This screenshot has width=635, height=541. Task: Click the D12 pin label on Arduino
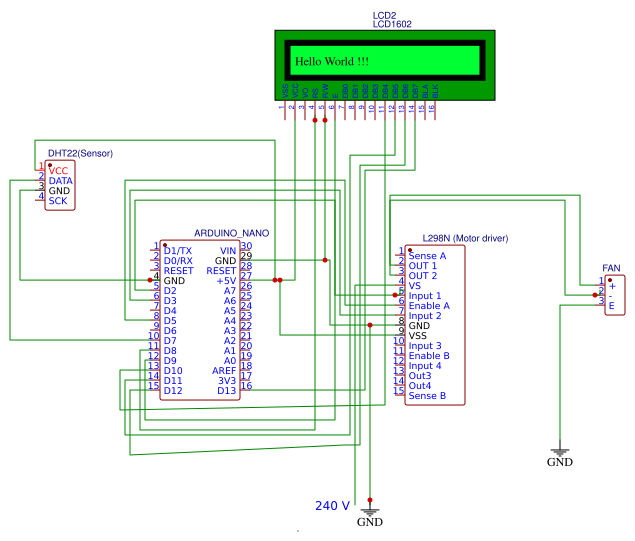click(173, 391)
